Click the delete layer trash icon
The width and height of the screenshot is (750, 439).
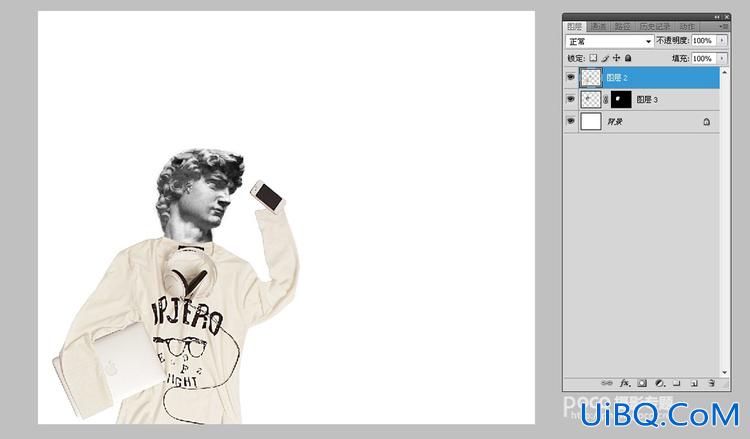click(x=711, y=383)
